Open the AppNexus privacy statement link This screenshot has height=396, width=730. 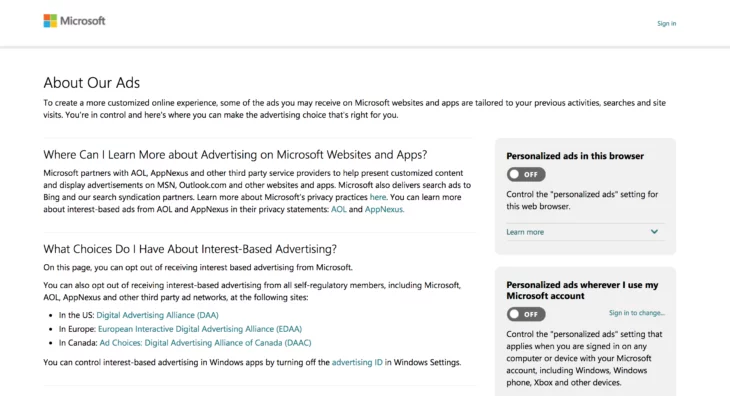click(x=384, y=209)
